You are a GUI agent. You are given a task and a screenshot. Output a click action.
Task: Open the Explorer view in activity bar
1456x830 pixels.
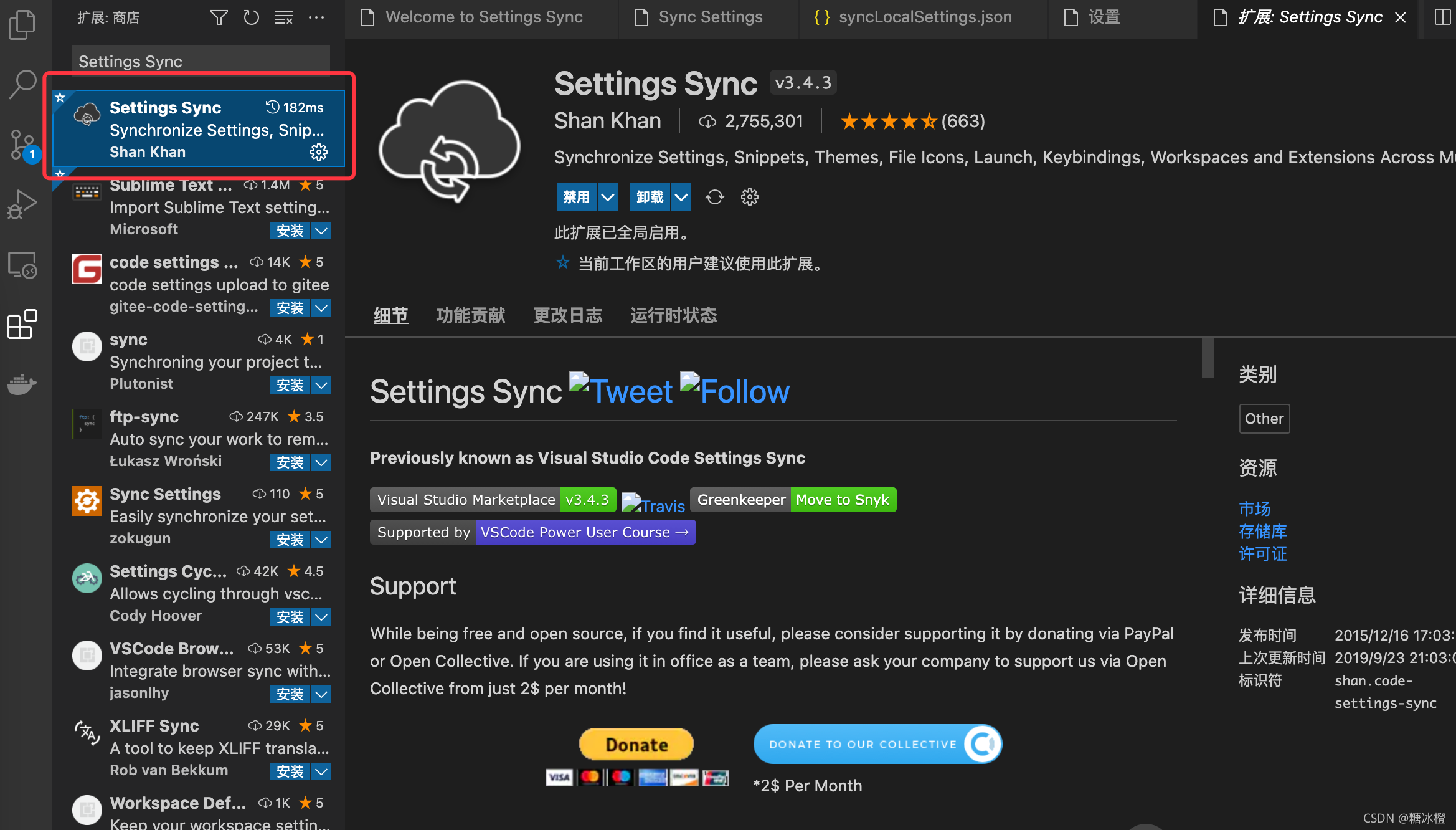click(22, 25)
